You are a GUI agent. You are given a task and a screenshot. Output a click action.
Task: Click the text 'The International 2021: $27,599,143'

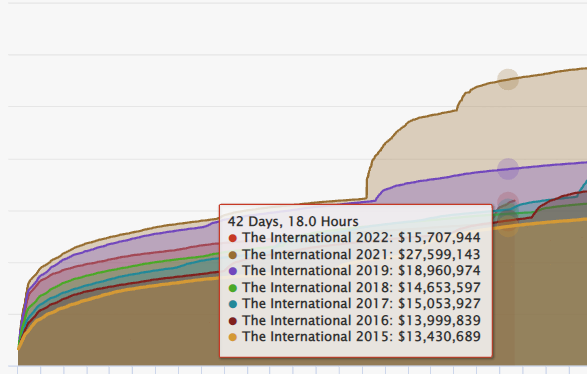[361, 255]
